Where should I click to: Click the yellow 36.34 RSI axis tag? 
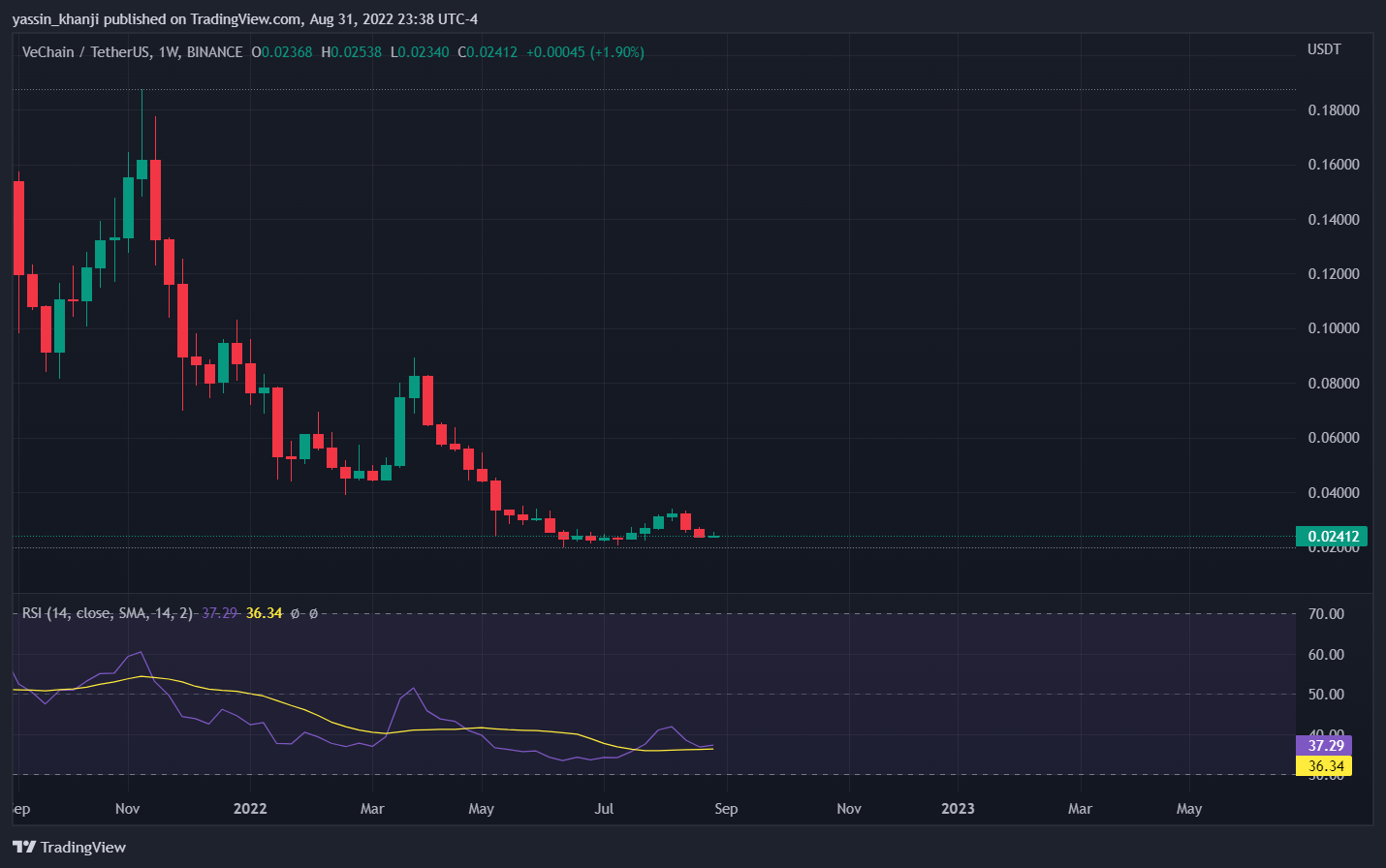[x=1324, y=766]
